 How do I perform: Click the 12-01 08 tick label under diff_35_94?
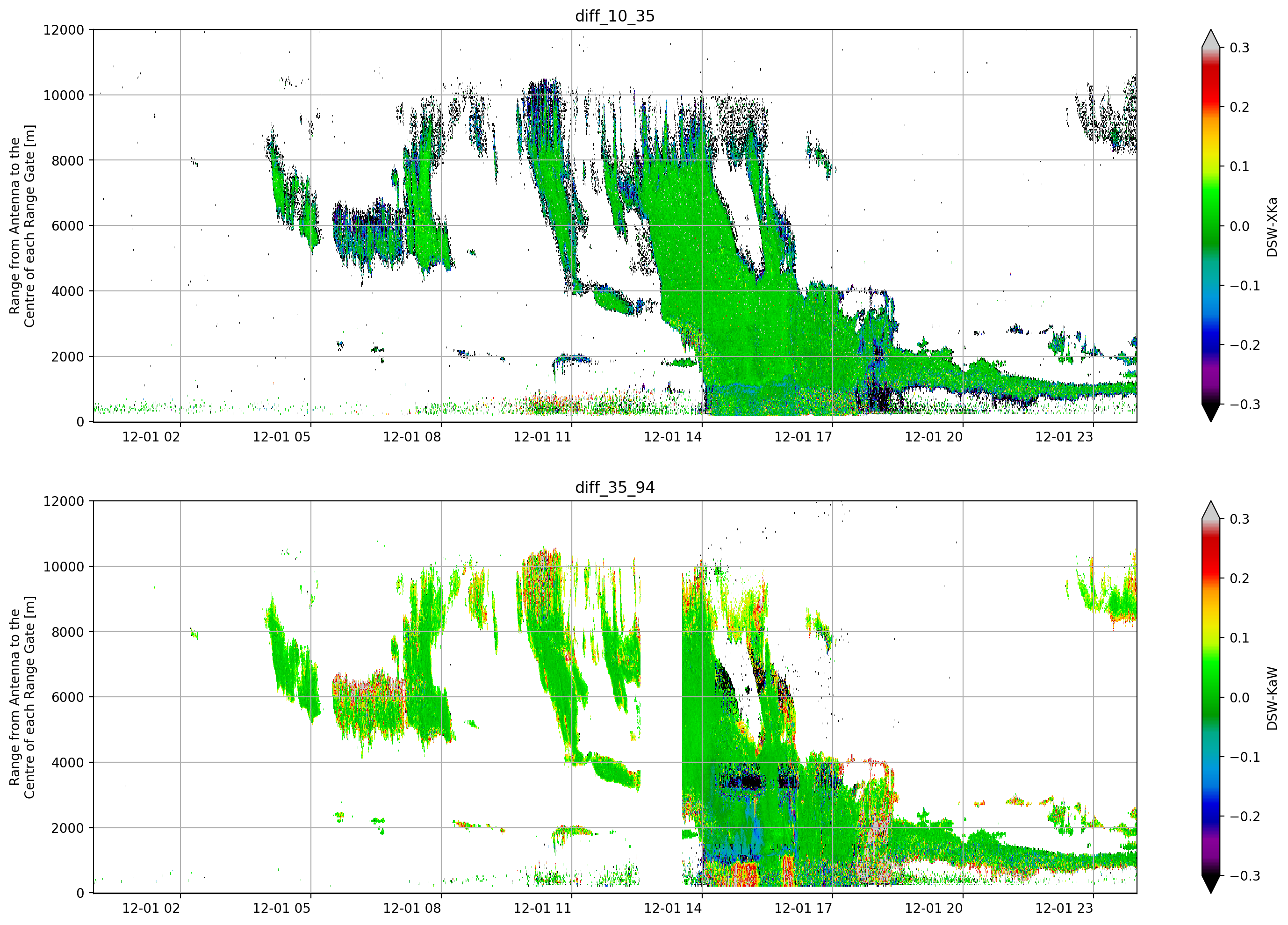coord(412,908)
